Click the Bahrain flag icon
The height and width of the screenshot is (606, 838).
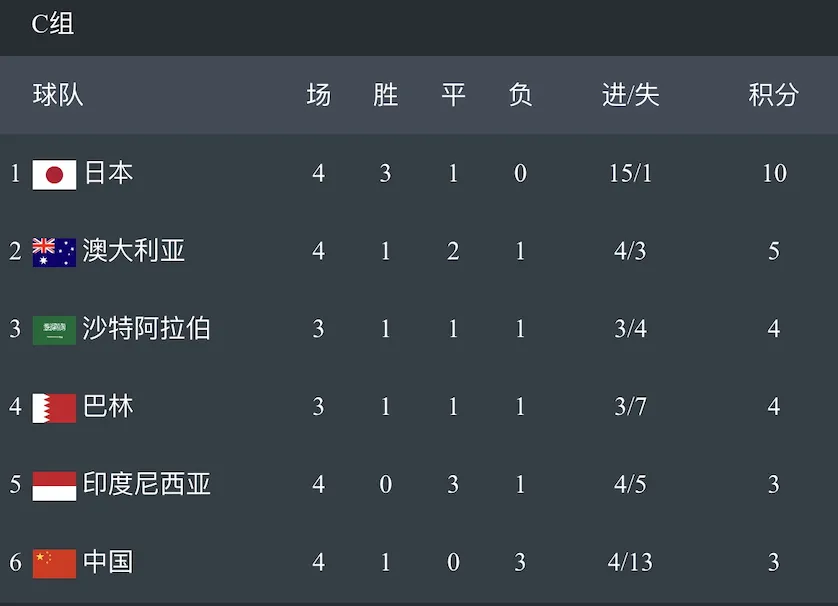coord(54,408)
